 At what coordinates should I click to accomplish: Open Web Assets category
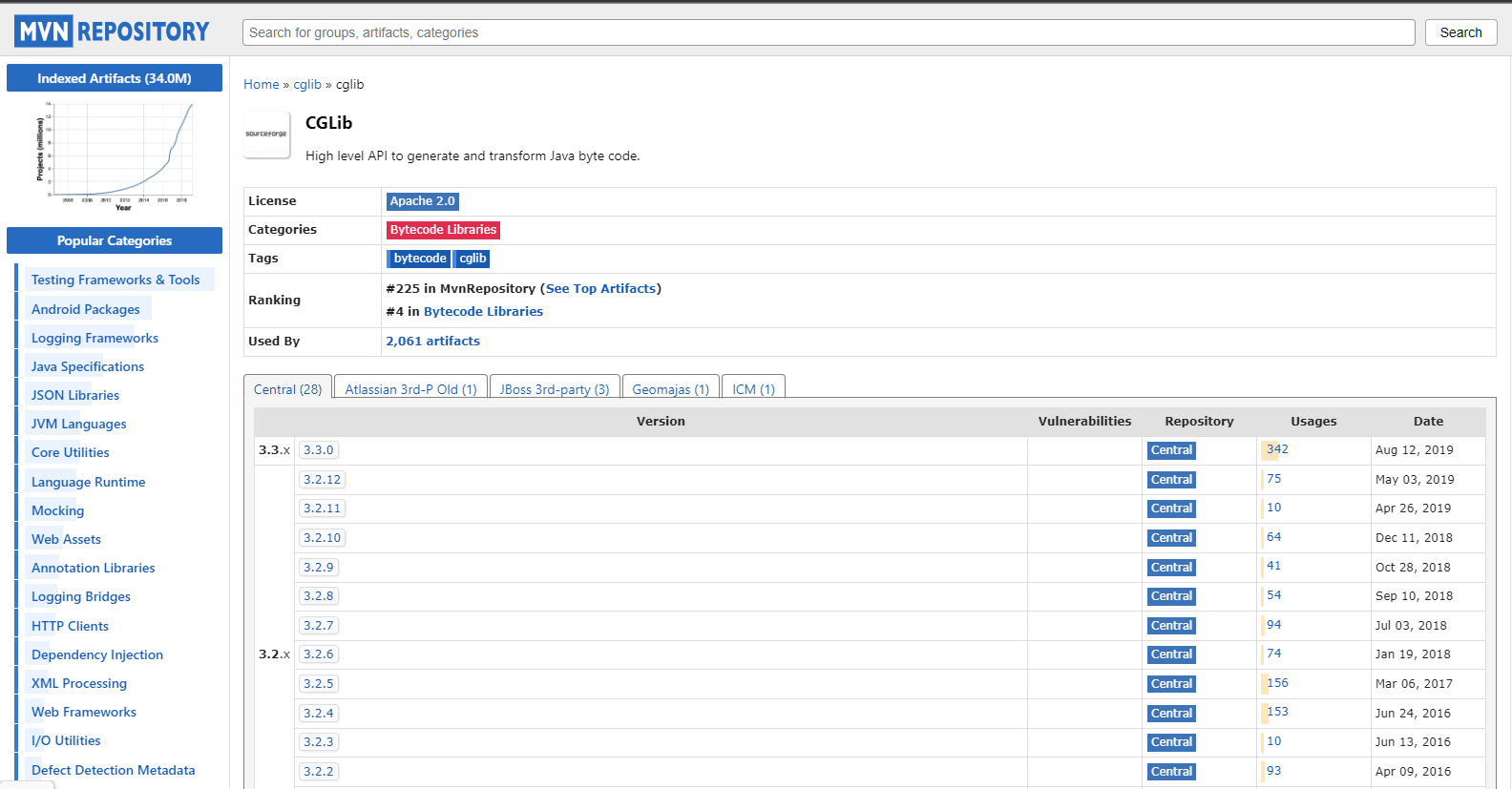[66, 539]
